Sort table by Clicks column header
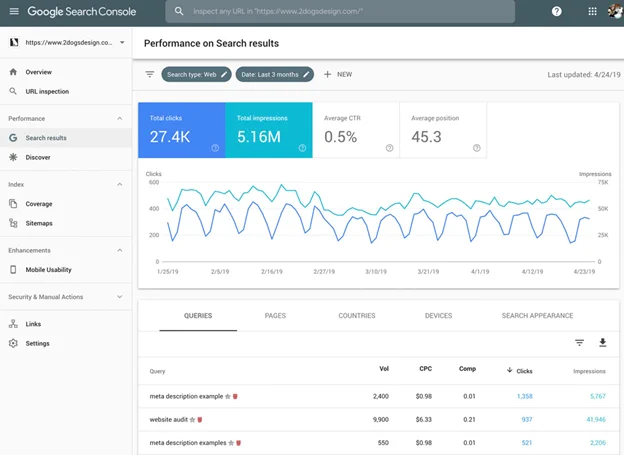Viewport: 624px width, 455px height. (520, 371)
